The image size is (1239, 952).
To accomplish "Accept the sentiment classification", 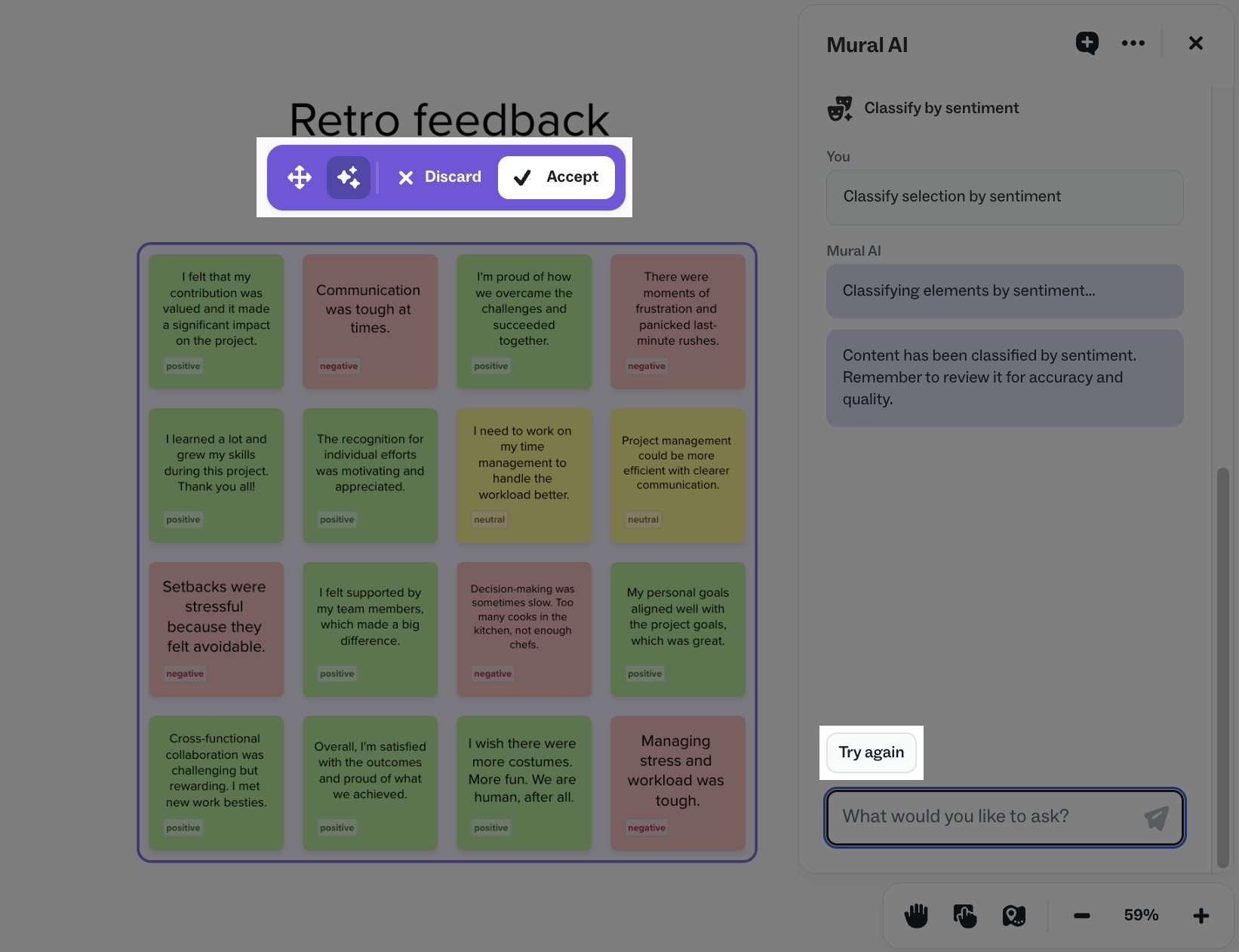I will coord(556,177).
